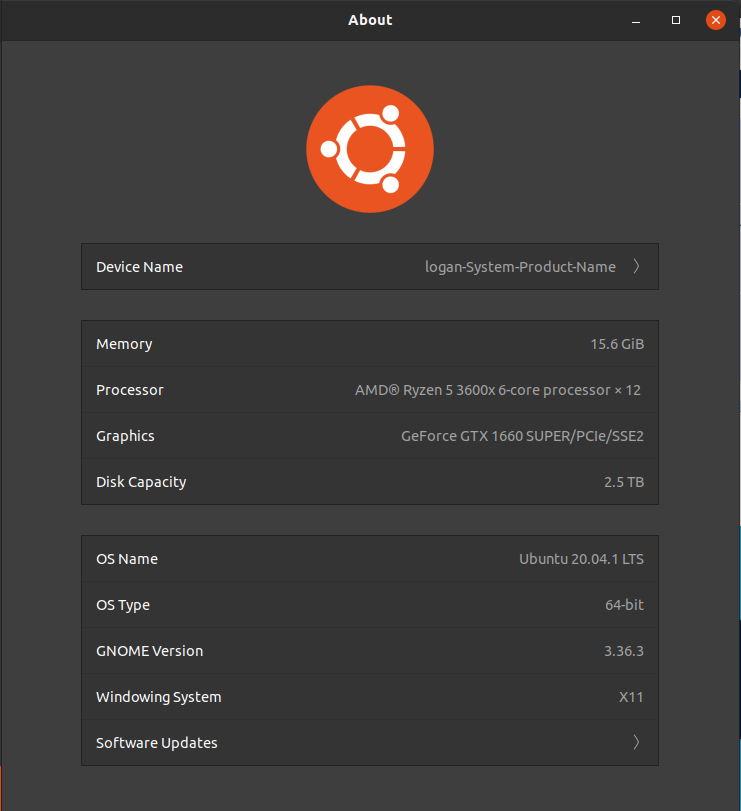The width and height of the screenshot is (741, 811).
Task: Minimize the About window
Action: 636,21
